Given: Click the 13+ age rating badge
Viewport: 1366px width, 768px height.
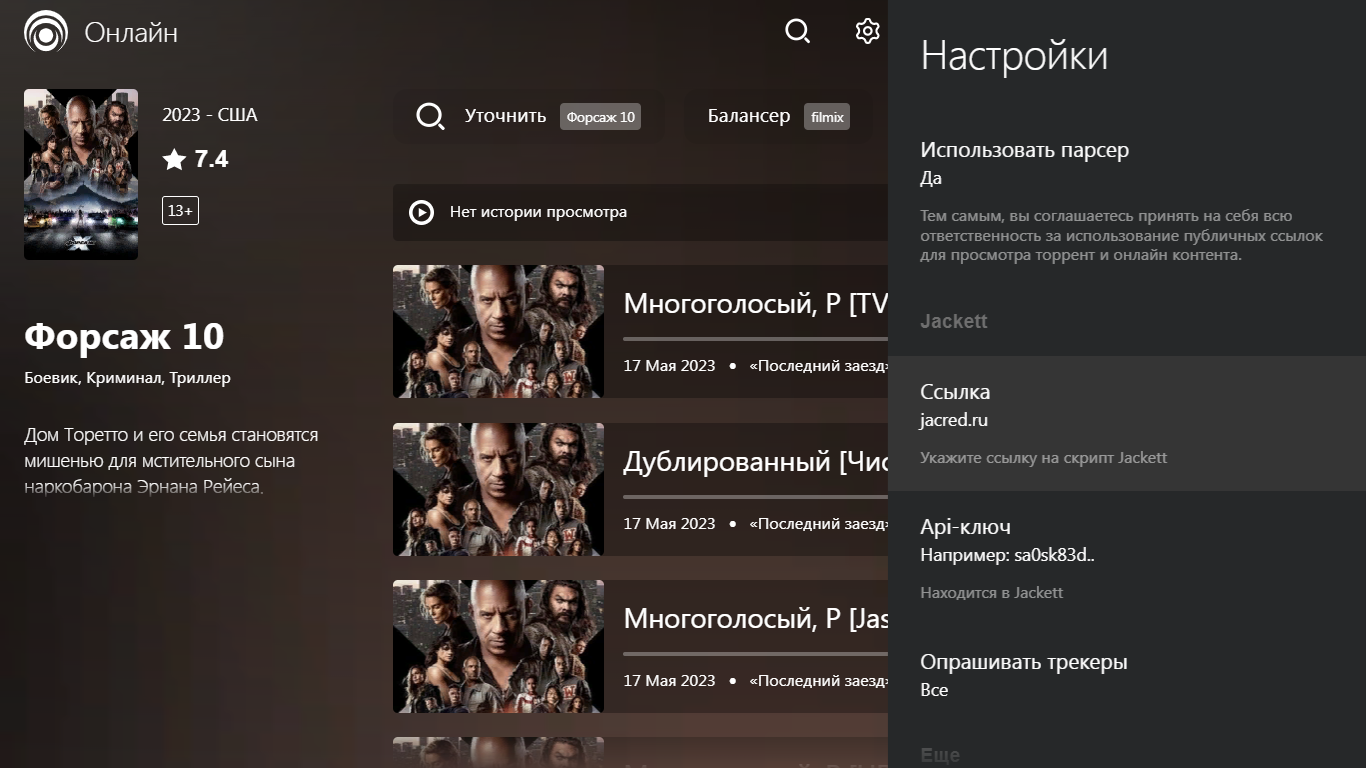Looking at the screenshot, I should point(181,211).
